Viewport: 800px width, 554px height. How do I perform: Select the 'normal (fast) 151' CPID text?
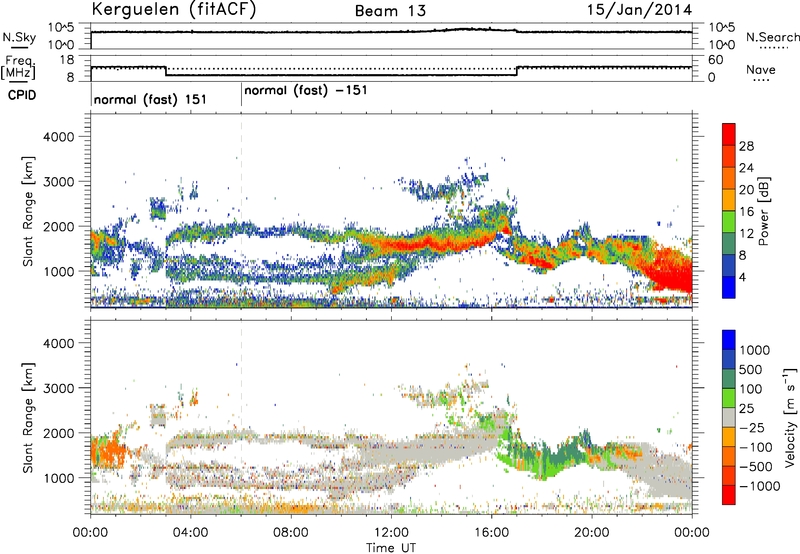tap(150, 99)
